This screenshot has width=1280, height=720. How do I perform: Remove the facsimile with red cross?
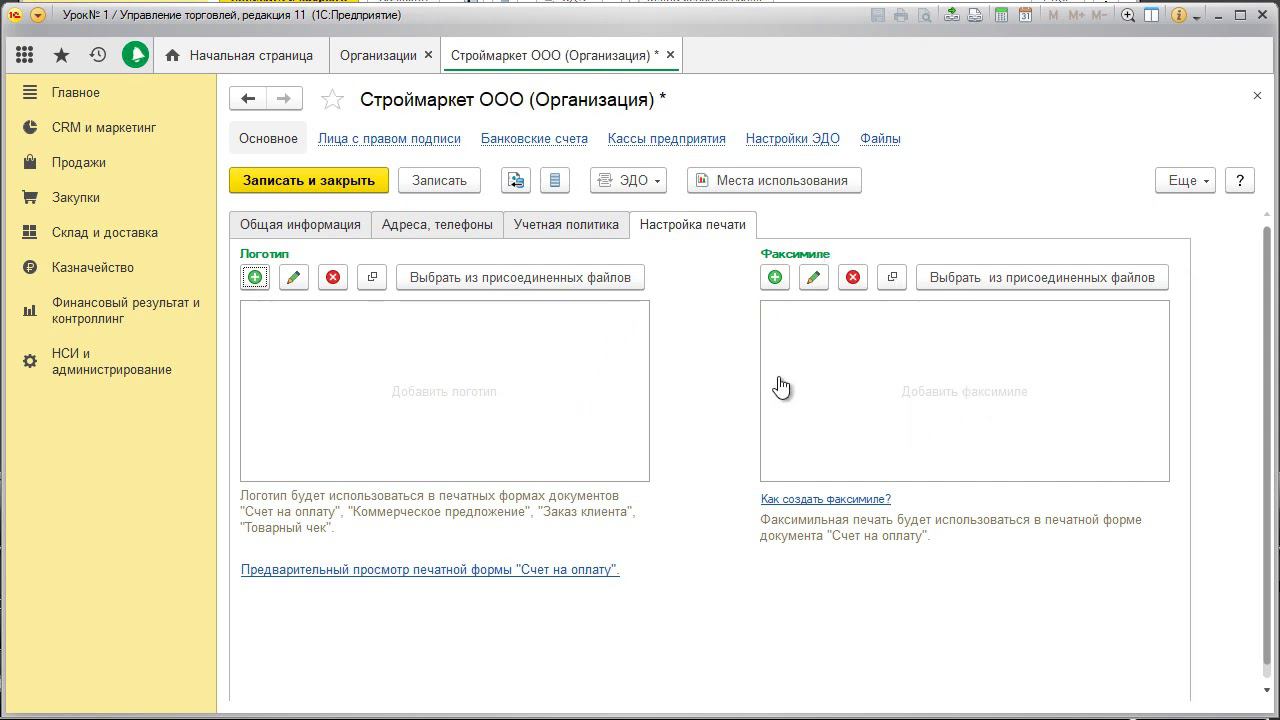[853, 277]
